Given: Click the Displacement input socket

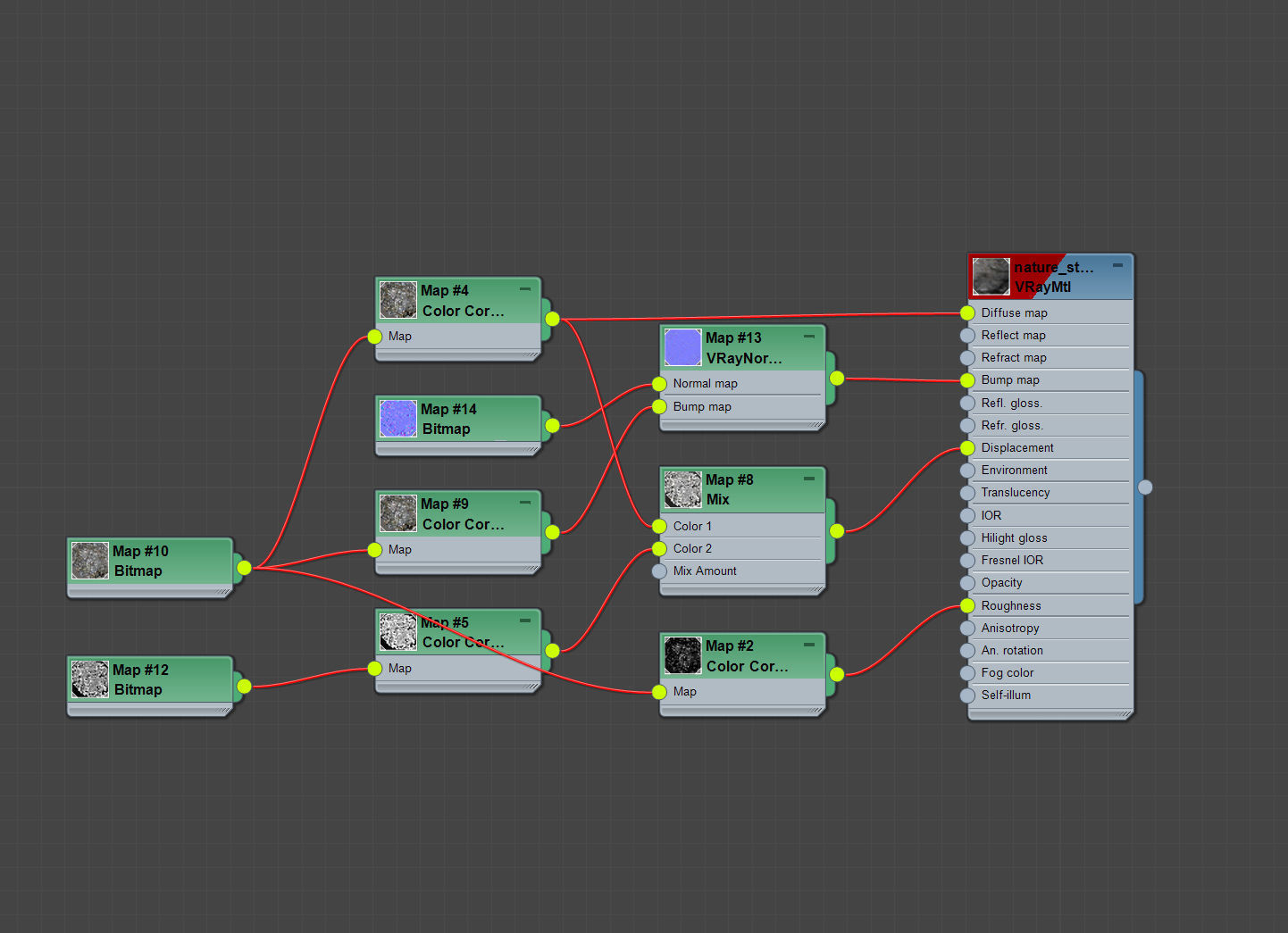Looking at the screenshot, I should [x=967, y=448].
